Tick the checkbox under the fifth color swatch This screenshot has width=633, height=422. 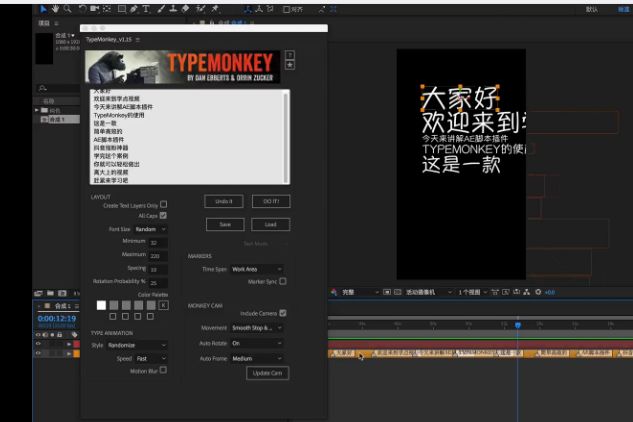click(x=150, y=316)
